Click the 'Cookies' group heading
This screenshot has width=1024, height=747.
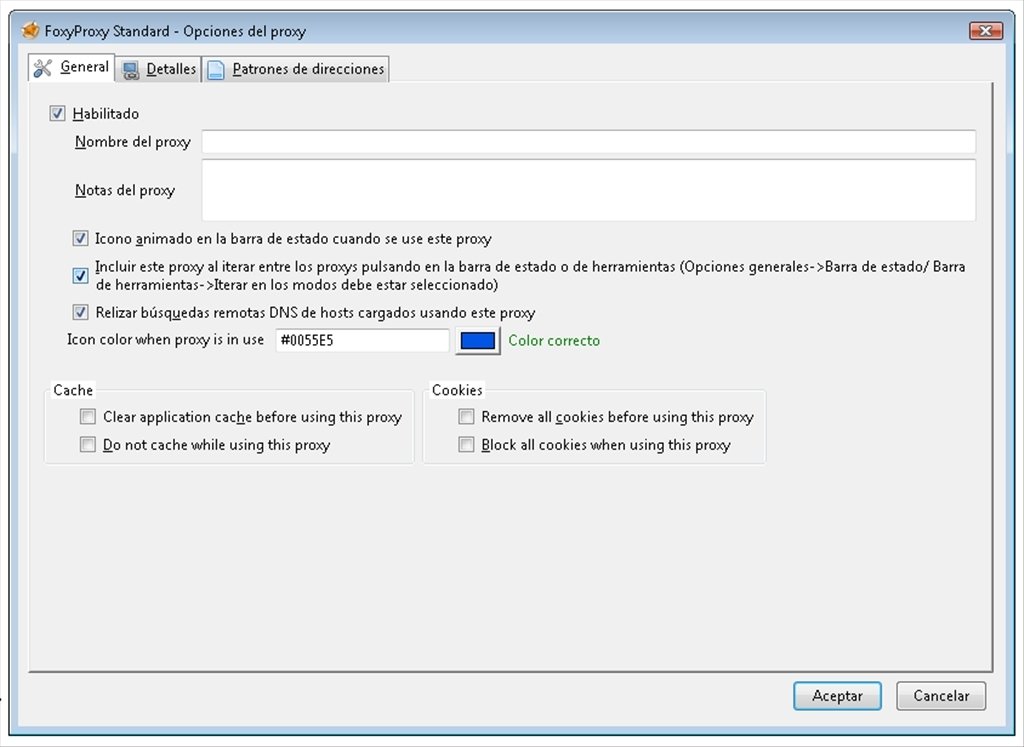[x=457, y=390]
